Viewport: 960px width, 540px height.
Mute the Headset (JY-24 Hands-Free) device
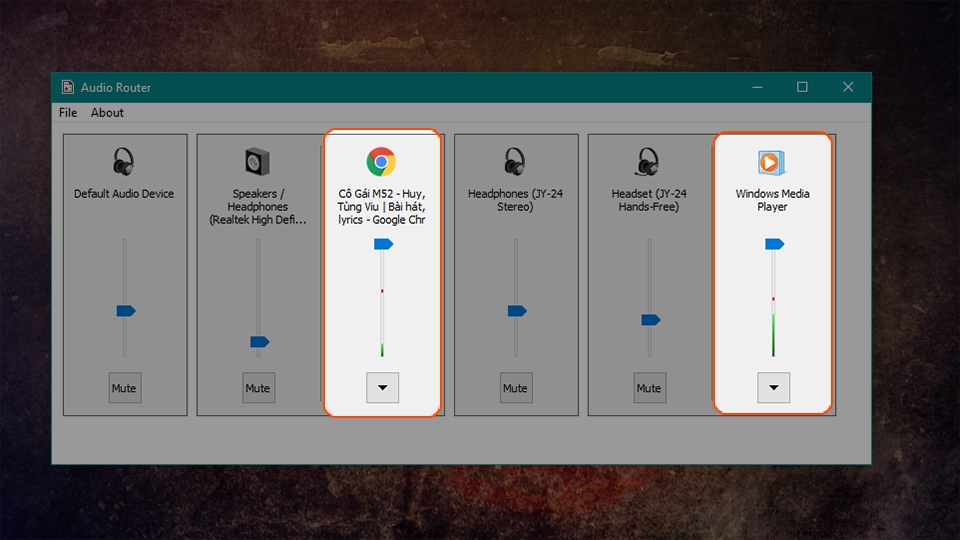[x=650, y=388]
